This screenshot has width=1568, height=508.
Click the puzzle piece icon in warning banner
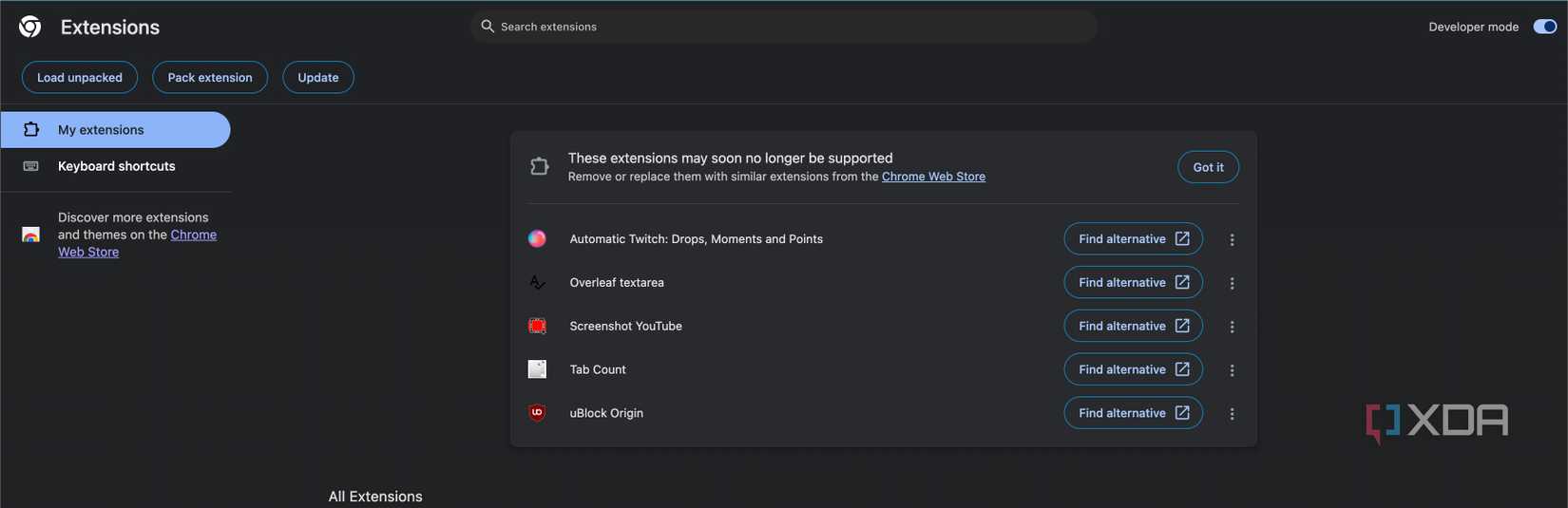tap(539, 167)
